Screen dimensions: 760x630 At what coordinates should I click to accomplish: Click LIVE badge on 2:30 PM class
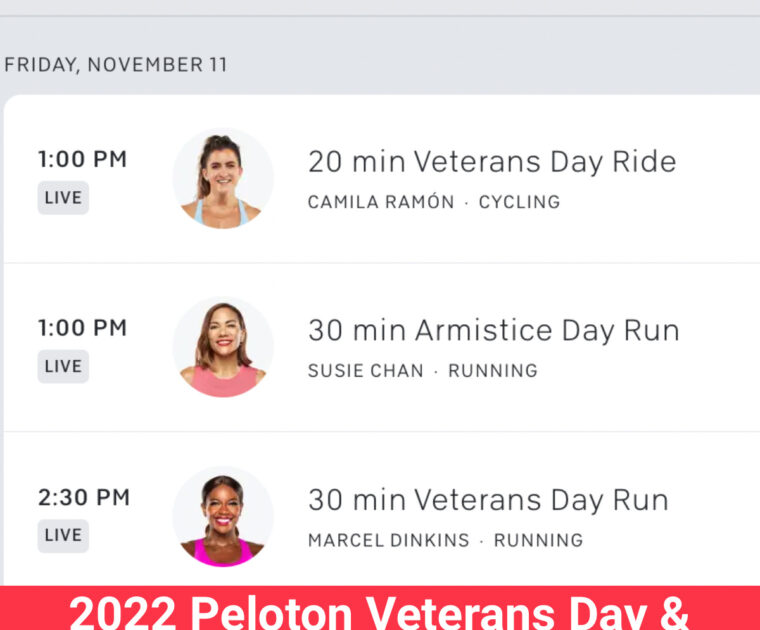click(63, 535)
